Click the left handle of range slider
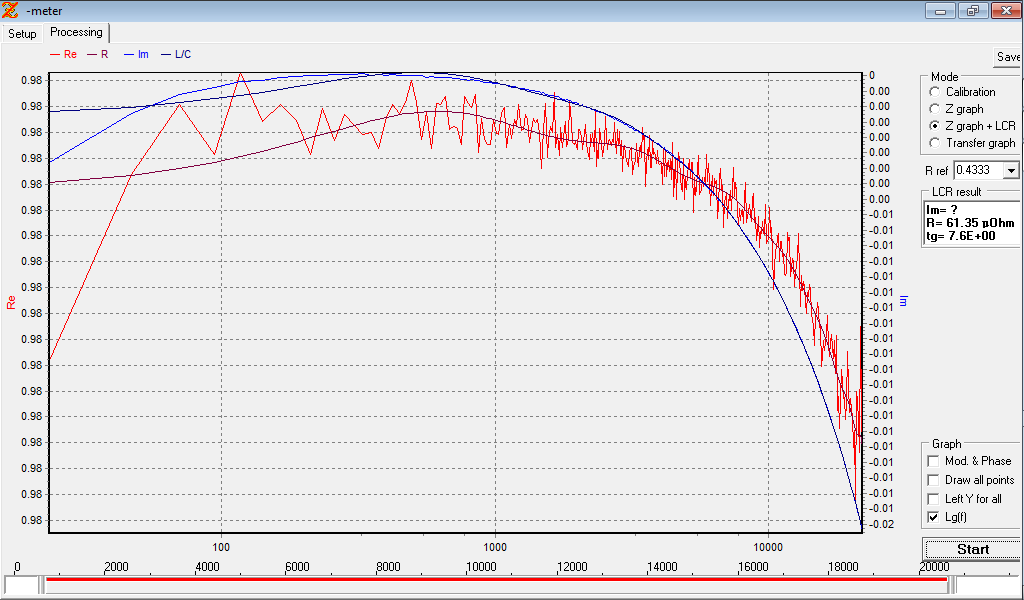 point(42,585)
